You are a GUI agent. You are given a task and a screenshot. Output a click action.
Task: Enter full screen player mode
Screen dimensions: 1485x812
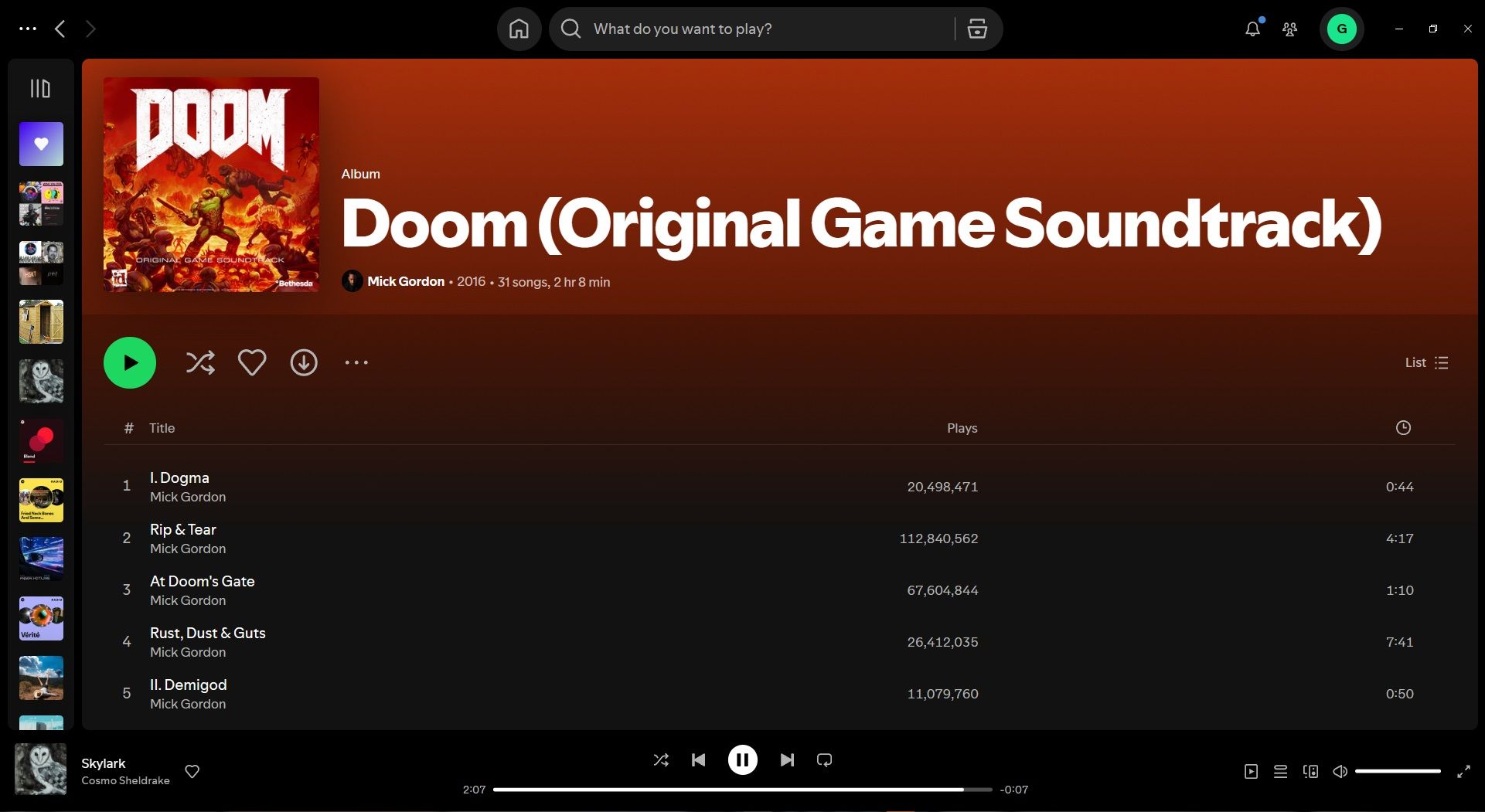click(1463, 771)
